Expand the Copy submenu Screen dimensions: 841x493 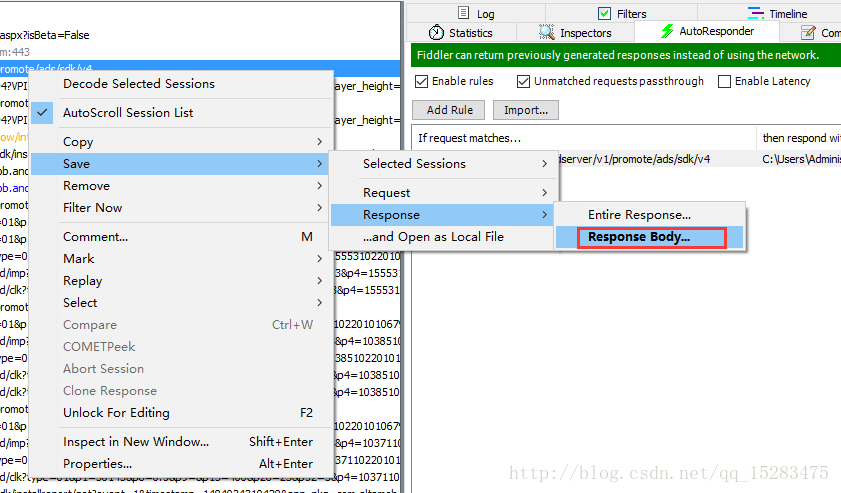pyautogui.click(x=181, y=142)
